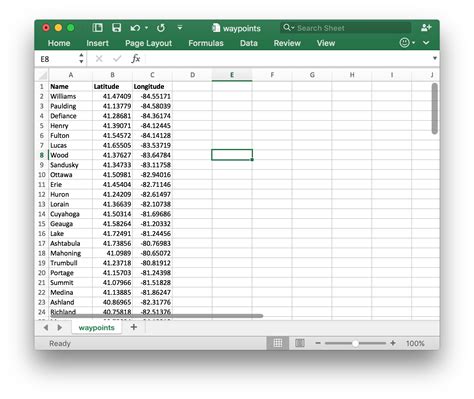The width and height of the screenshot is (474, 399).
Task: Click the horizontal scrollbar thumb
Action: 157,315
